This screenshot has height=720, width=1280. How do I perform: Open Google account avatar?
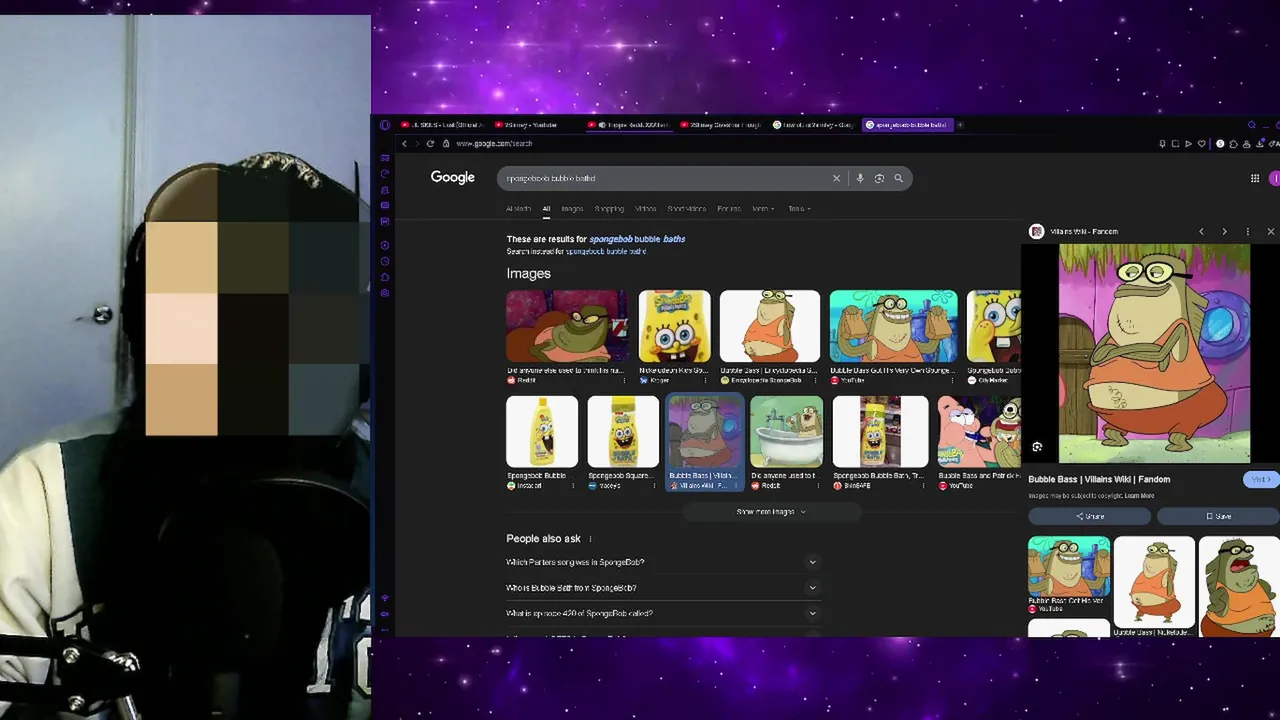click(1274, 178)
